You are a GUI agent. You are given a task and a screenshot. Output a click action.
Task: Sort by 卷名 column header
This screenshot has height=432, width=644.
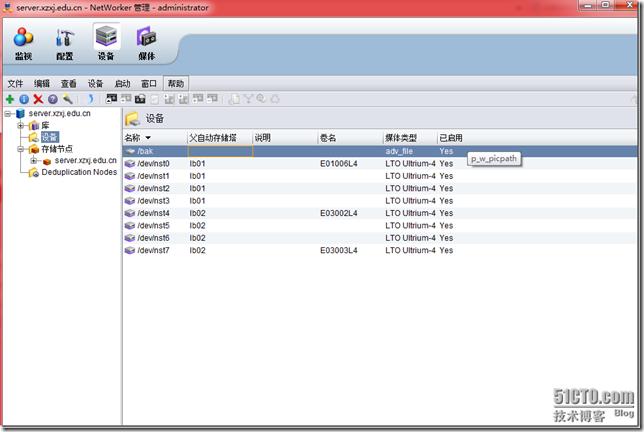351,138
